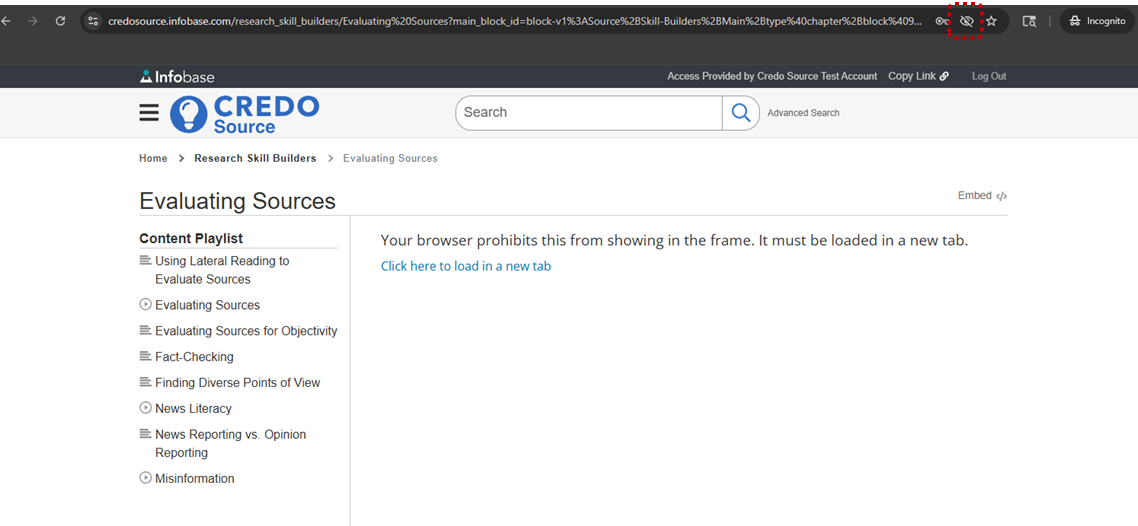Viewport: 1138px width, 526px height.
Task: Open Evaluating Sources for Objectivity
Action: coord(246,331)
